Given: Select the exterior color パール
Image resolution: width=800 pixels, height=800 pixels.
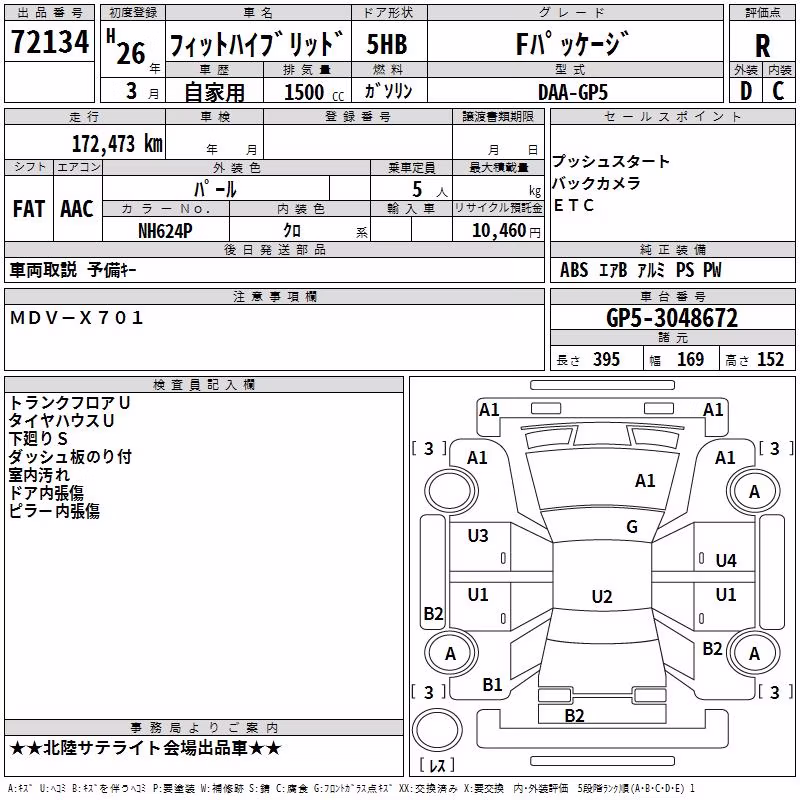Looking at the screenshot, I should pos(215,189).
